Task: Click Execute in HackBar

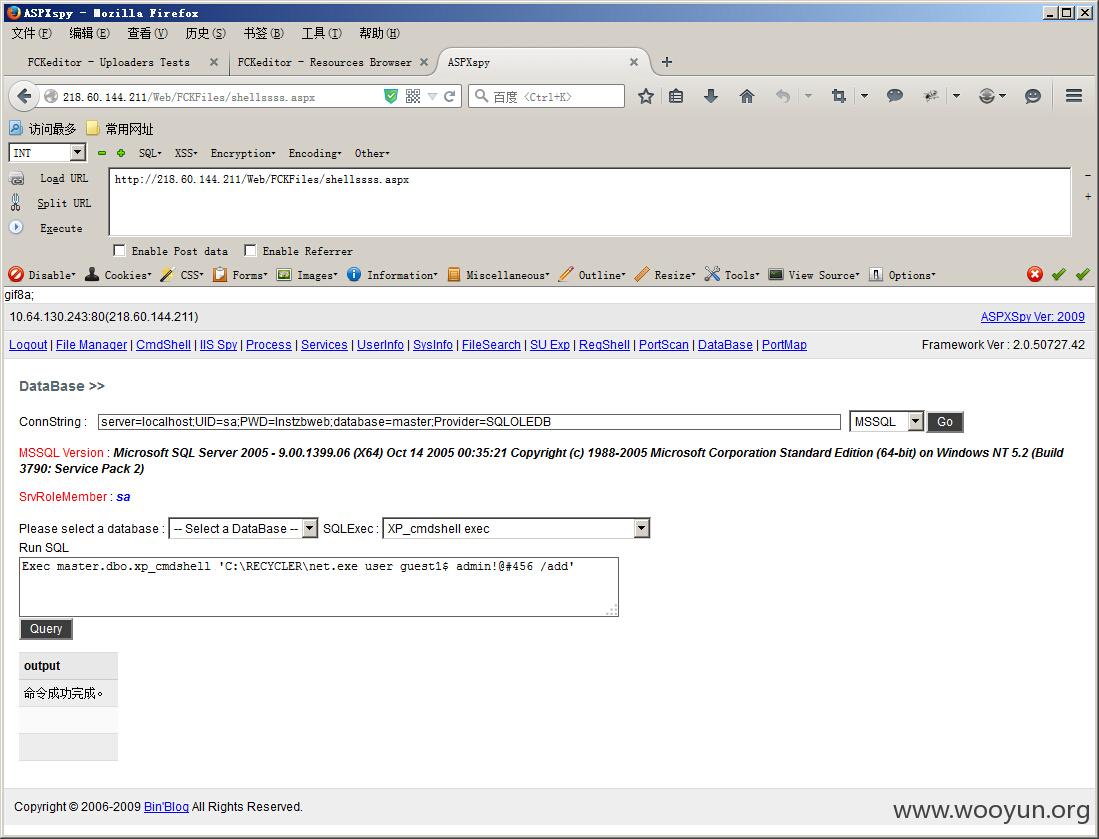Action: point(61,228)
